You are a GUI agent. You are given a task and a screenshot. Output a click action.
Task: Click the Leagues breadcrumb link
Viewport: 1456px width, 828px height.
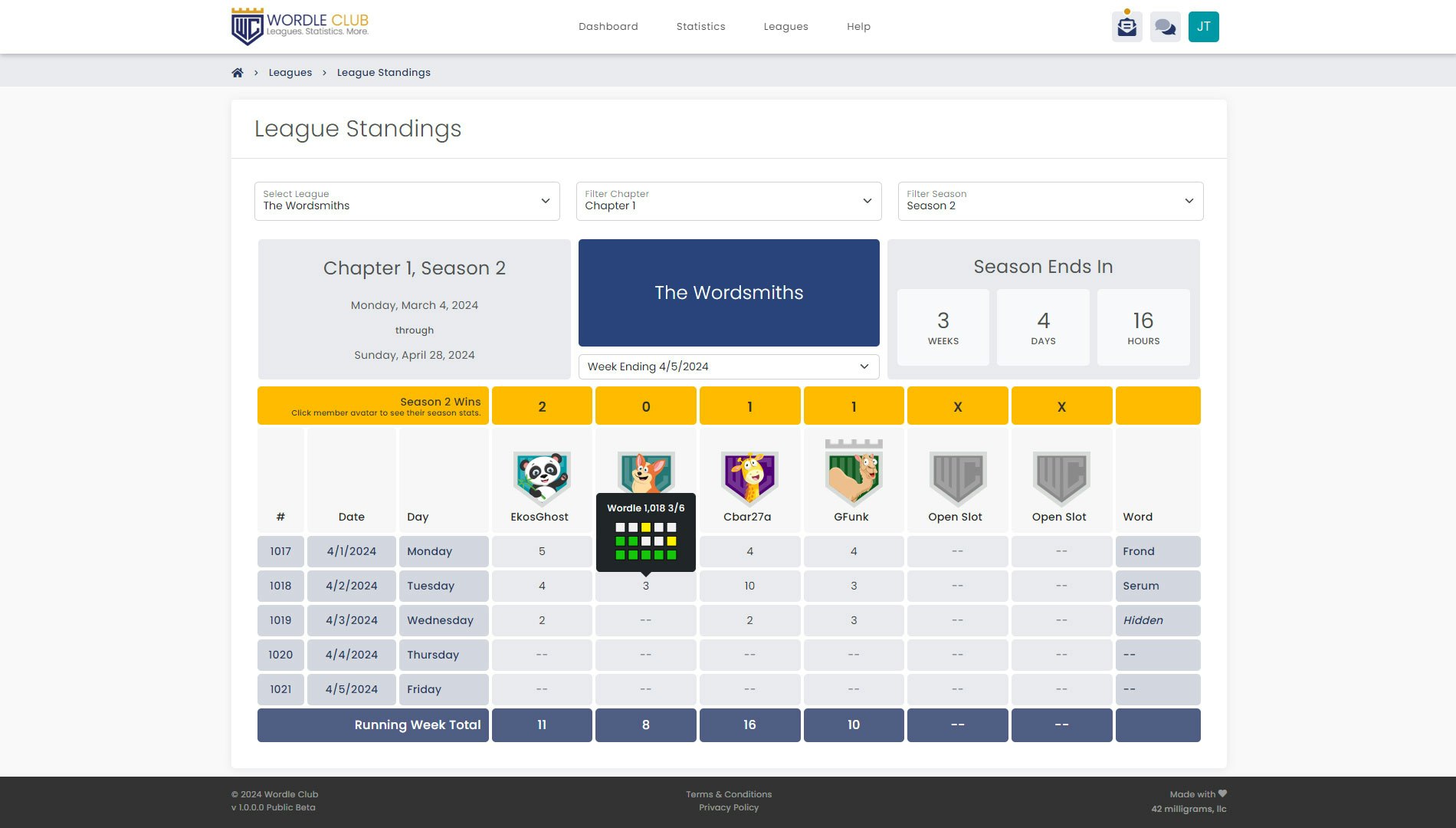pyautogui.click(x=290, y=73)
